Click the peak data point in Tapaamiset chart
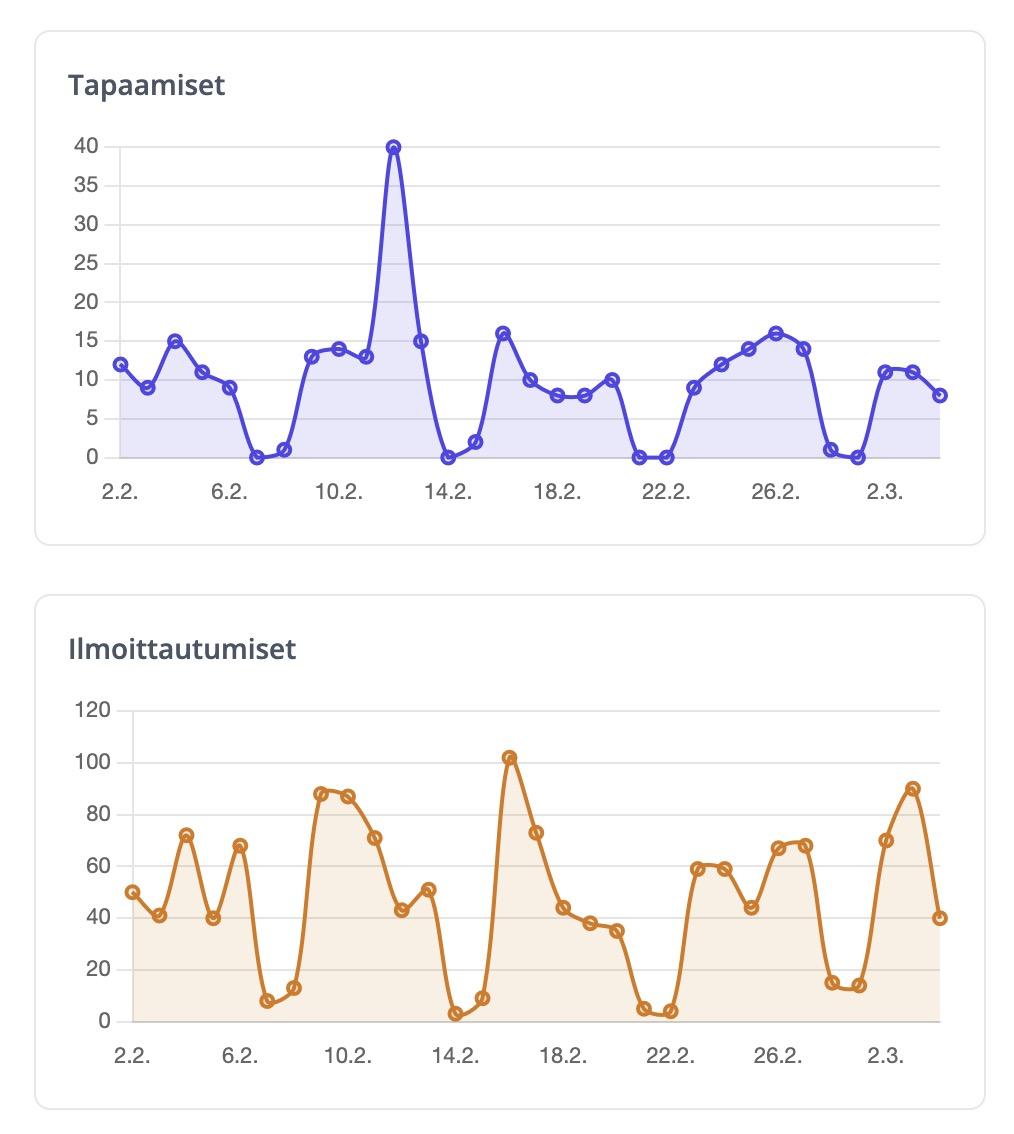Screen dimensions: 1014x1134 click(393, 147)
